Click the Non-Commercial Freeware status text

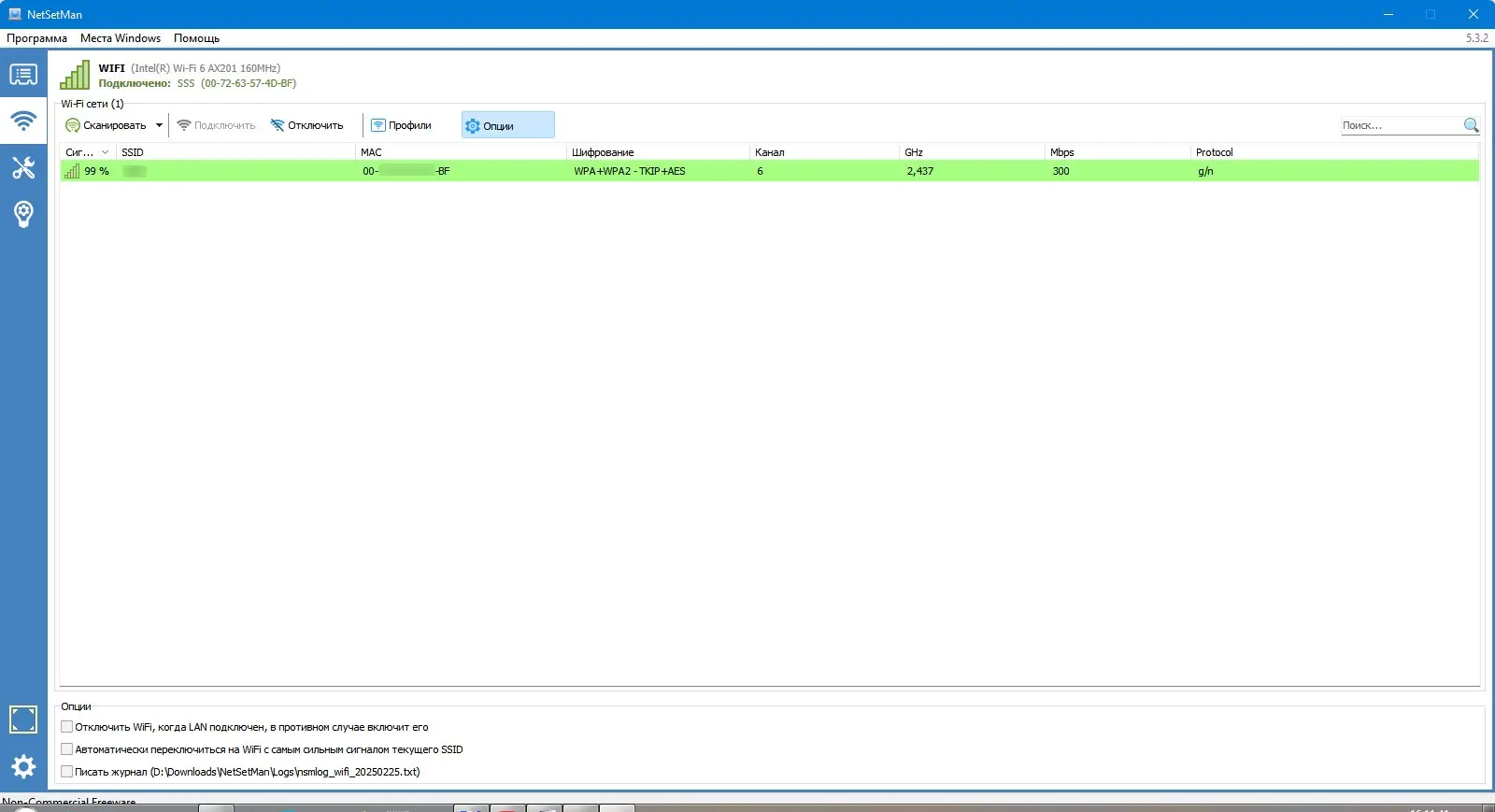point(69,802)
